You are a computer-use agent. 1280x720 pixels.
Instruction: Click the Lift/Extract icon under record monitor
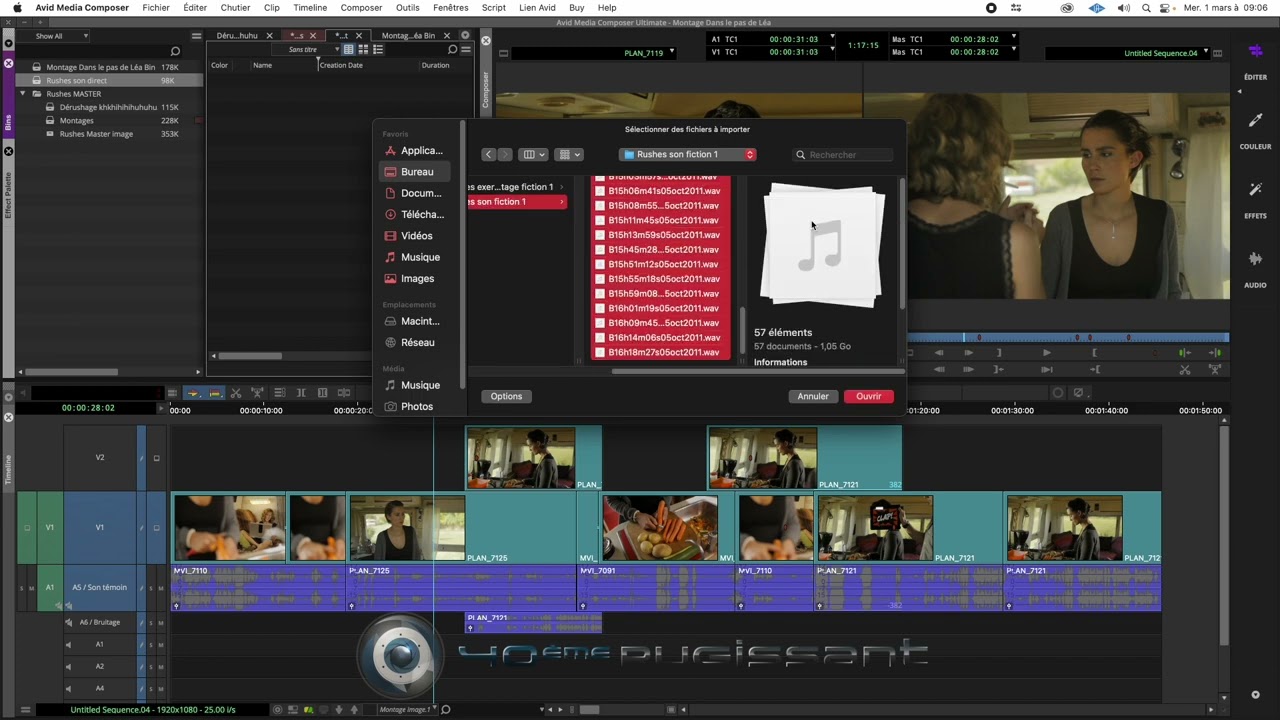point(1215,369)
